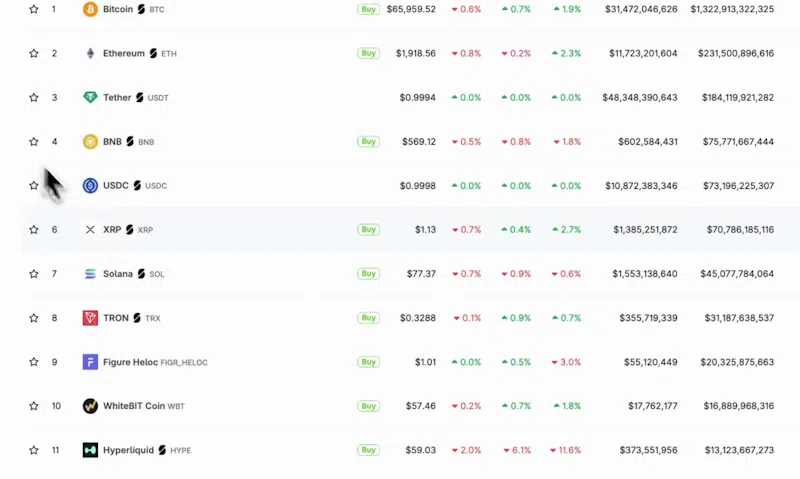This screenshot has width=800, height=479.
Task: Click Buy in the XRP row
Action: pos(368,230)
